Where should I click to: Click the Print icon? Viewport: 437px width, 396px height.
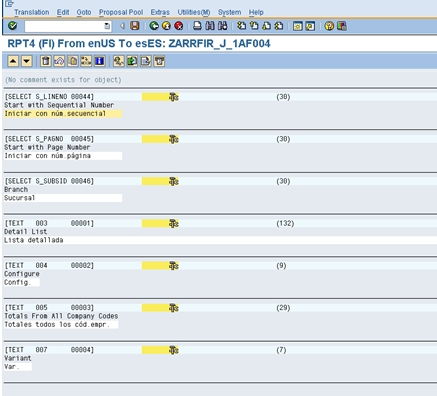click(197, 26)
